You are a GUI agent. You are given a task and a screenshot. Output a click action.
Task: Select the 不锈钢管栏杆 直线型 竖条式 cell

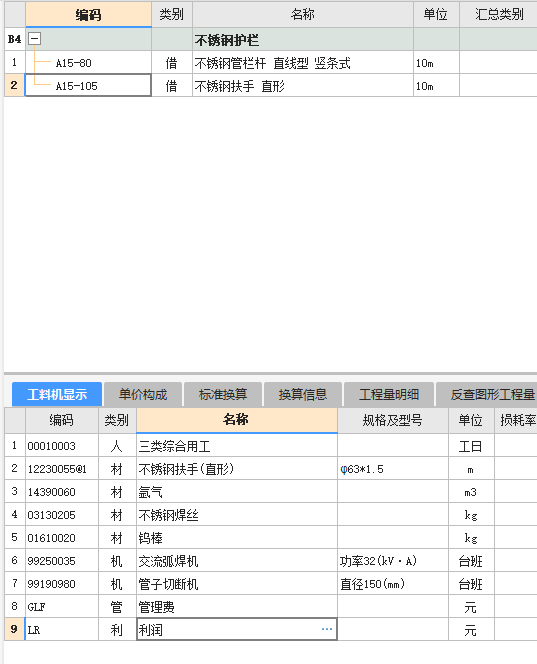click(303, 63)
